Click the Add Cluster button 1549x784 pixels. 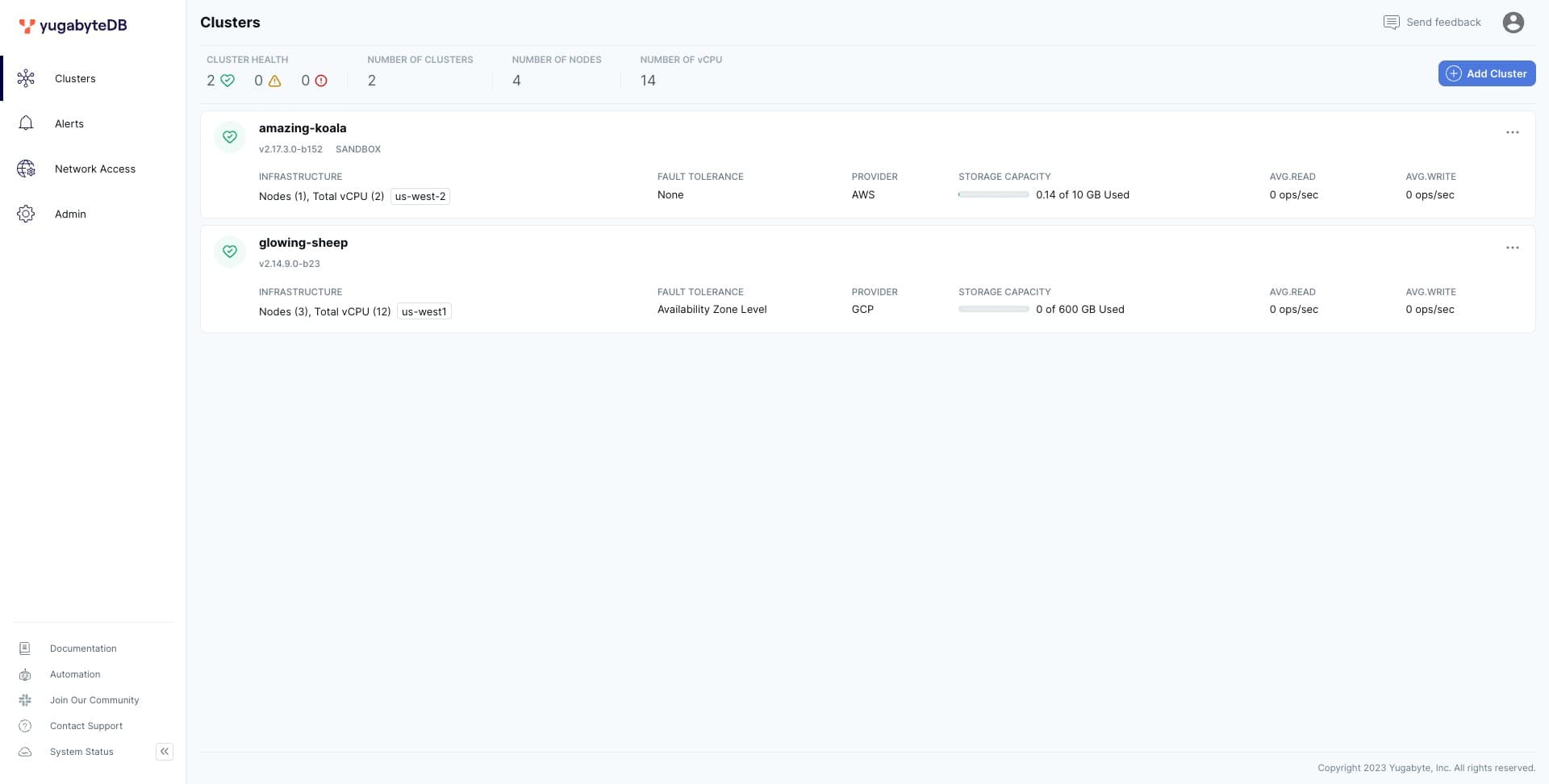coord(1487,73)
